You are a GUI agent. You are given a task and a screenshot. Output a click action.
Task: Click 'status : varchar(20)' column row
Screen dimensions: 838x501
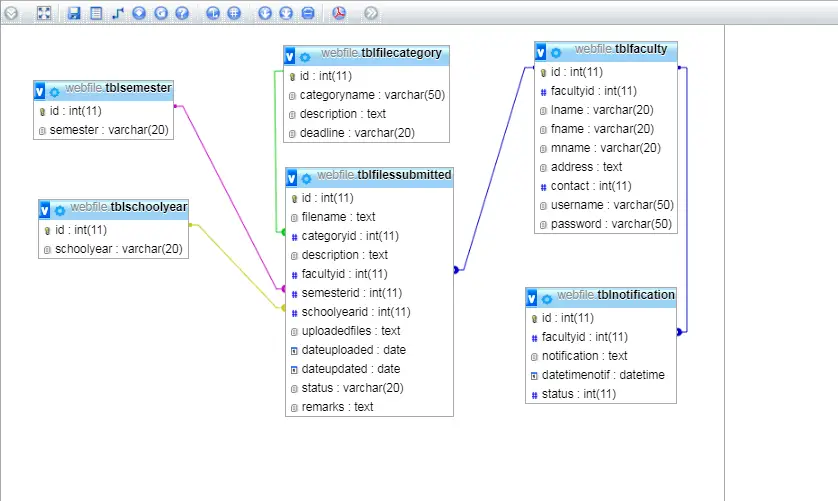pos(369,388)
